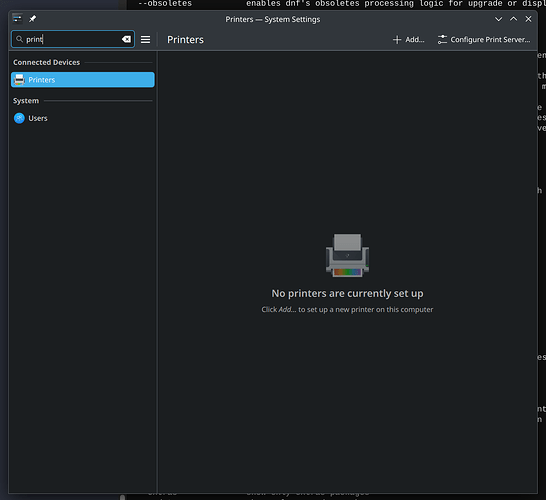Click the 'No printers are currently set up' message
The image size is (546, 500).
point(347,294)
